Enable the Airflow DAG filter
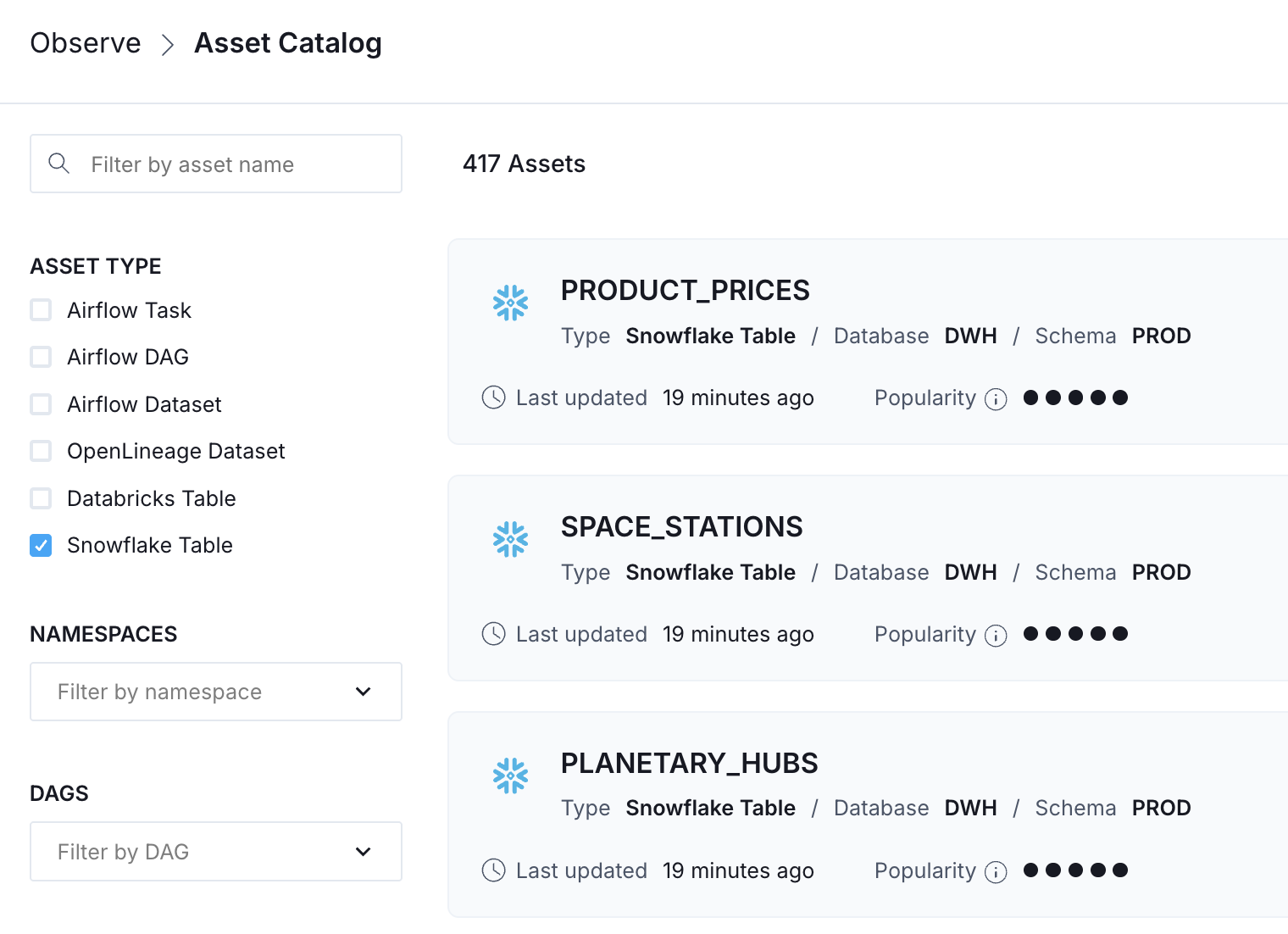 pyautogui.click(x=41, y=356)
